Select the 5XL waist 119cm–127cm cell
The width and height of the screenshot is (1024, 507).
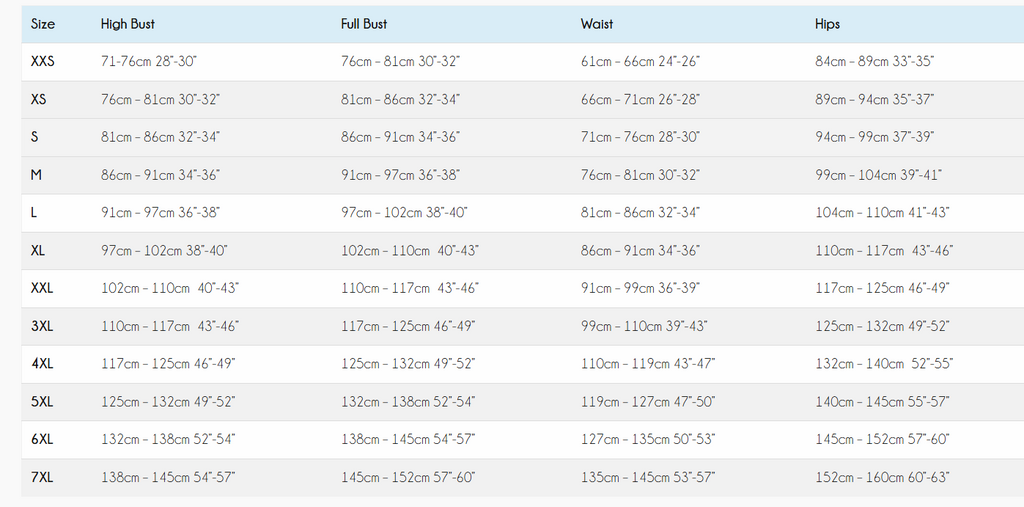click(646, 402)
